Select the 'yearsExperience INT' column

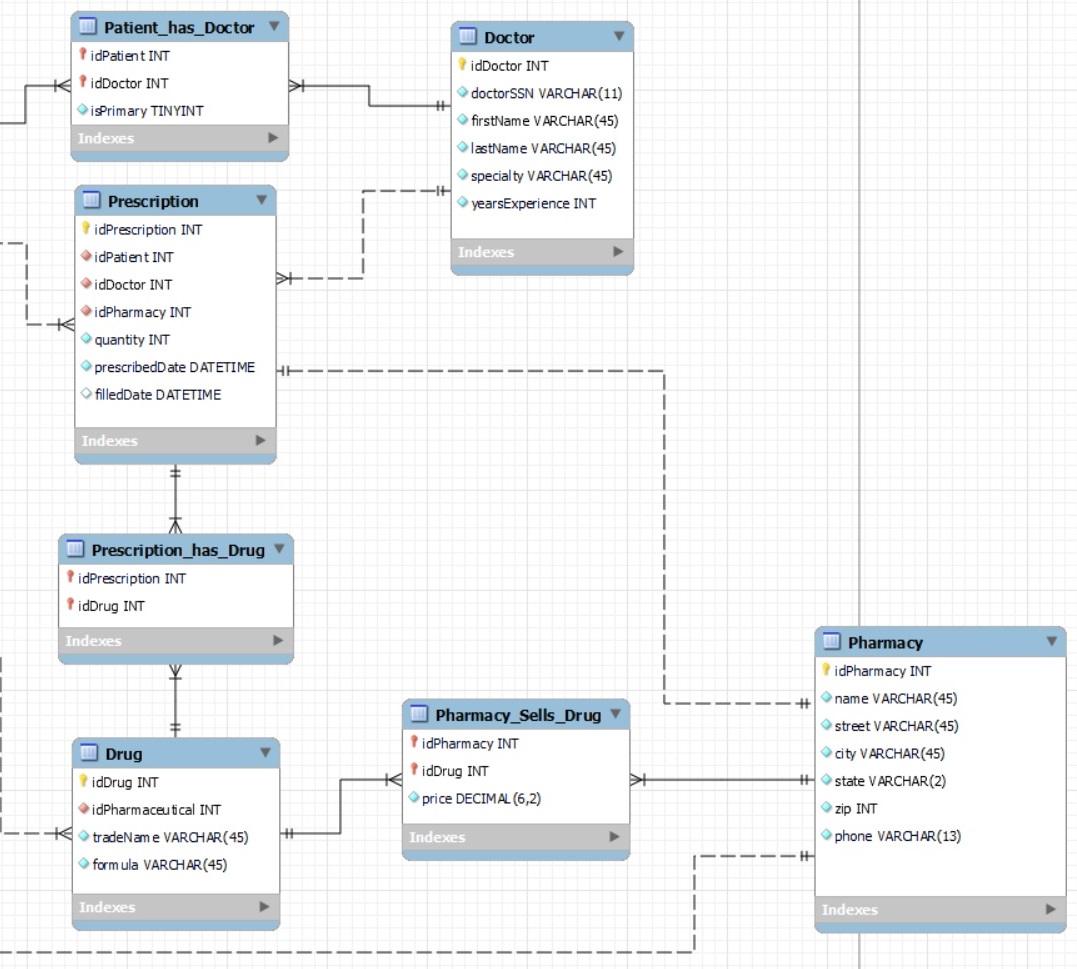pos(542,203)
